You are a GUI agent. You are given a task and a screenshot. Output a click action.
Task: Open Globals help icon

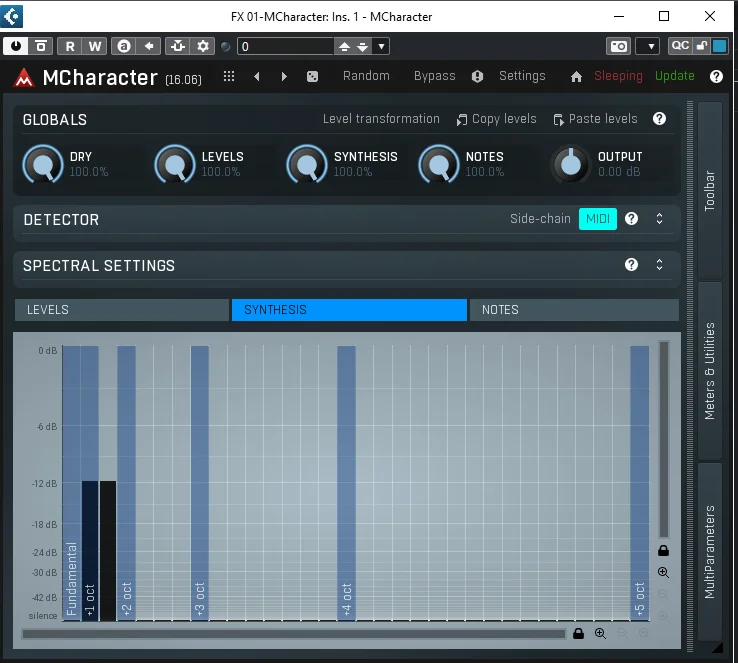point(659,119)
